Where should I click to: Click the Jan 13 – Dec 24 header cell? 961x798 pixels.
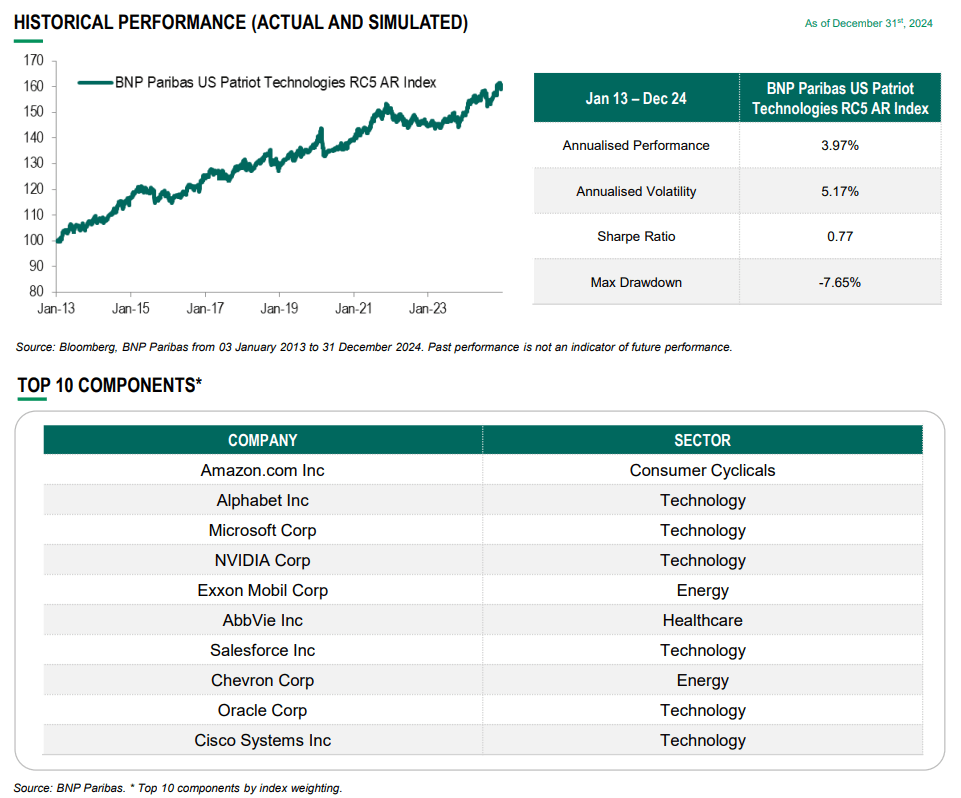click(x=636, y=98)
